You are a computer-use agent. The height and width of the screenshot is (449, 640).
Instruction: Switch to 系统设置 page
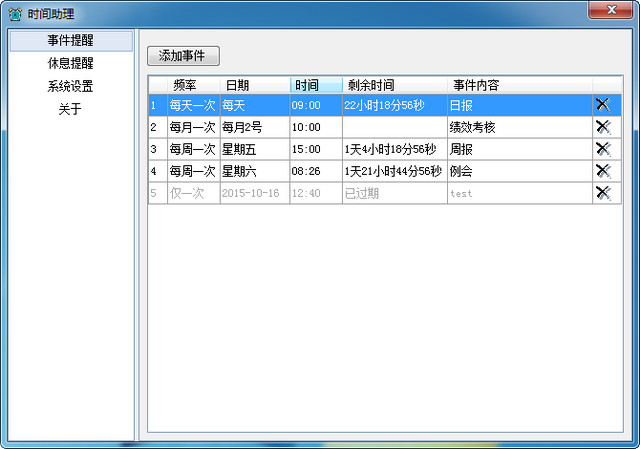tap(71, 86)
